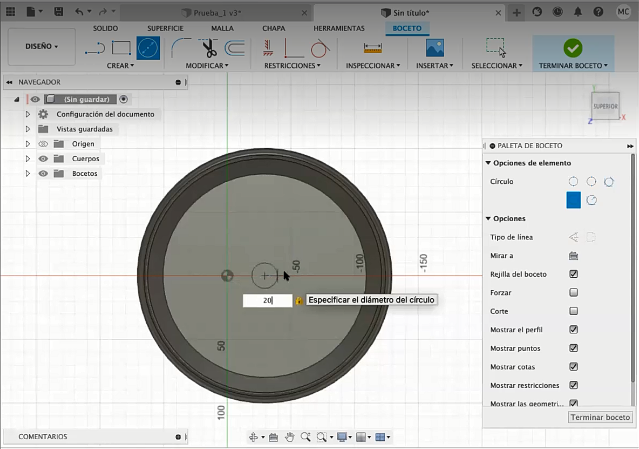The height and width of the screenshot is (449, 639).
Task: Hide the Cuerpos folder visibility
Action: coord(43,158)
